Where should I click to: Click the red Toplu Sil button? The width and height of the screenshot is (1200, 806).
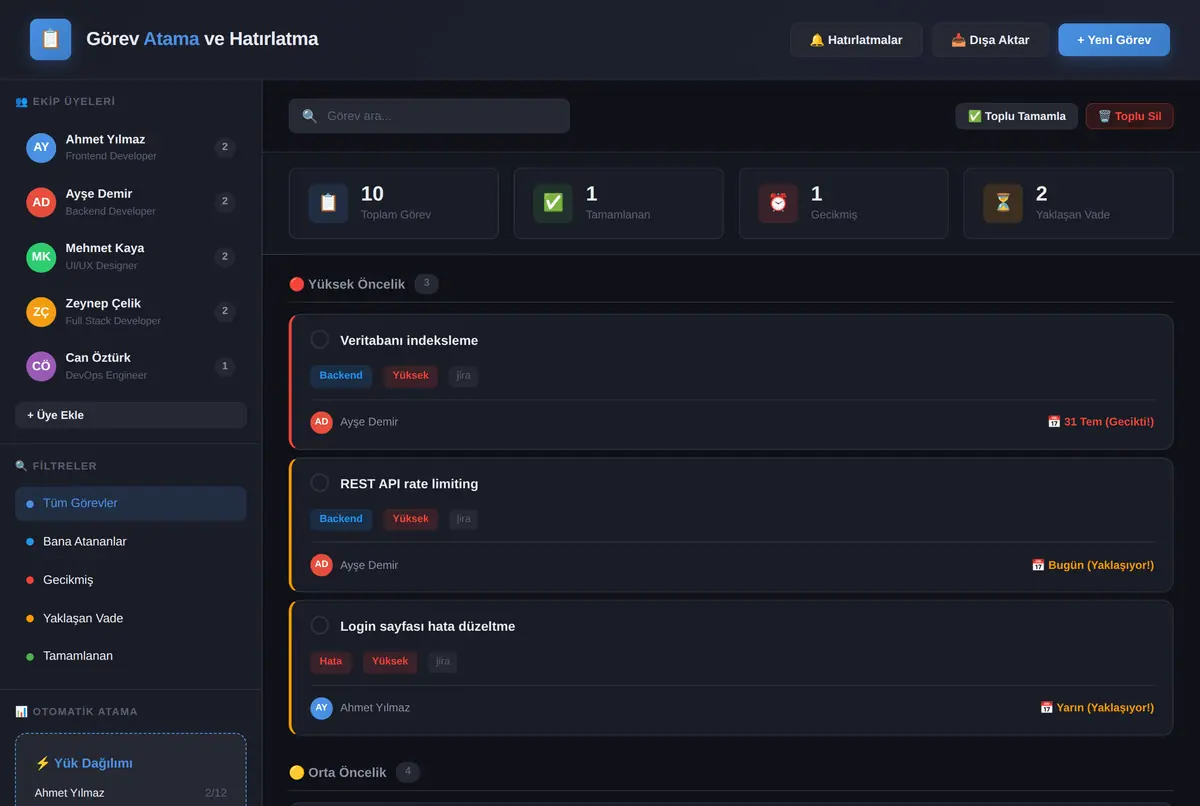(1130, 116)
